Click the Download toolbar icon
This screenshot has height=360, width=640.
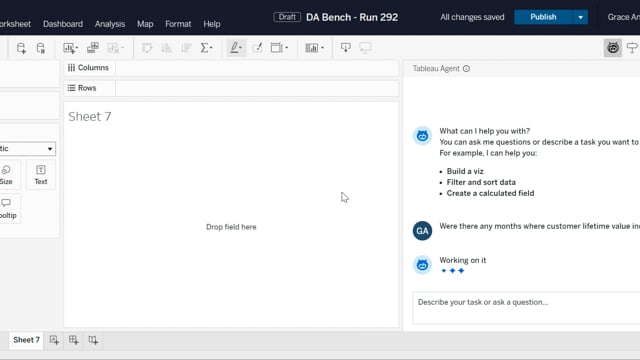coord(346,48)
